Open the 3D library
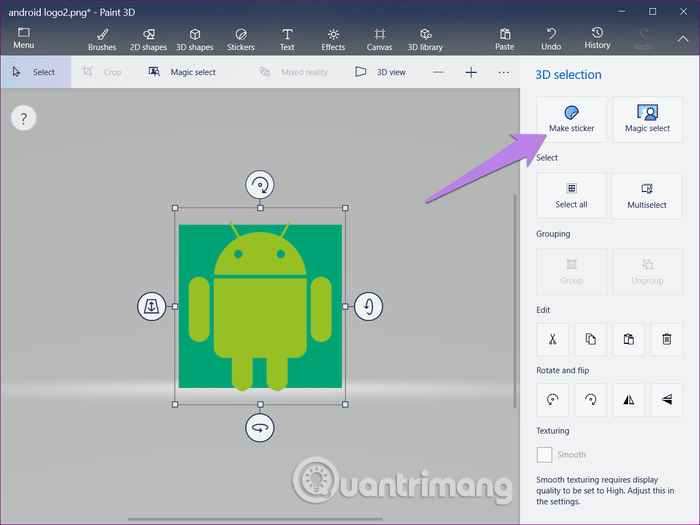Screen dimensions: 700x525 tap(425, 39)
